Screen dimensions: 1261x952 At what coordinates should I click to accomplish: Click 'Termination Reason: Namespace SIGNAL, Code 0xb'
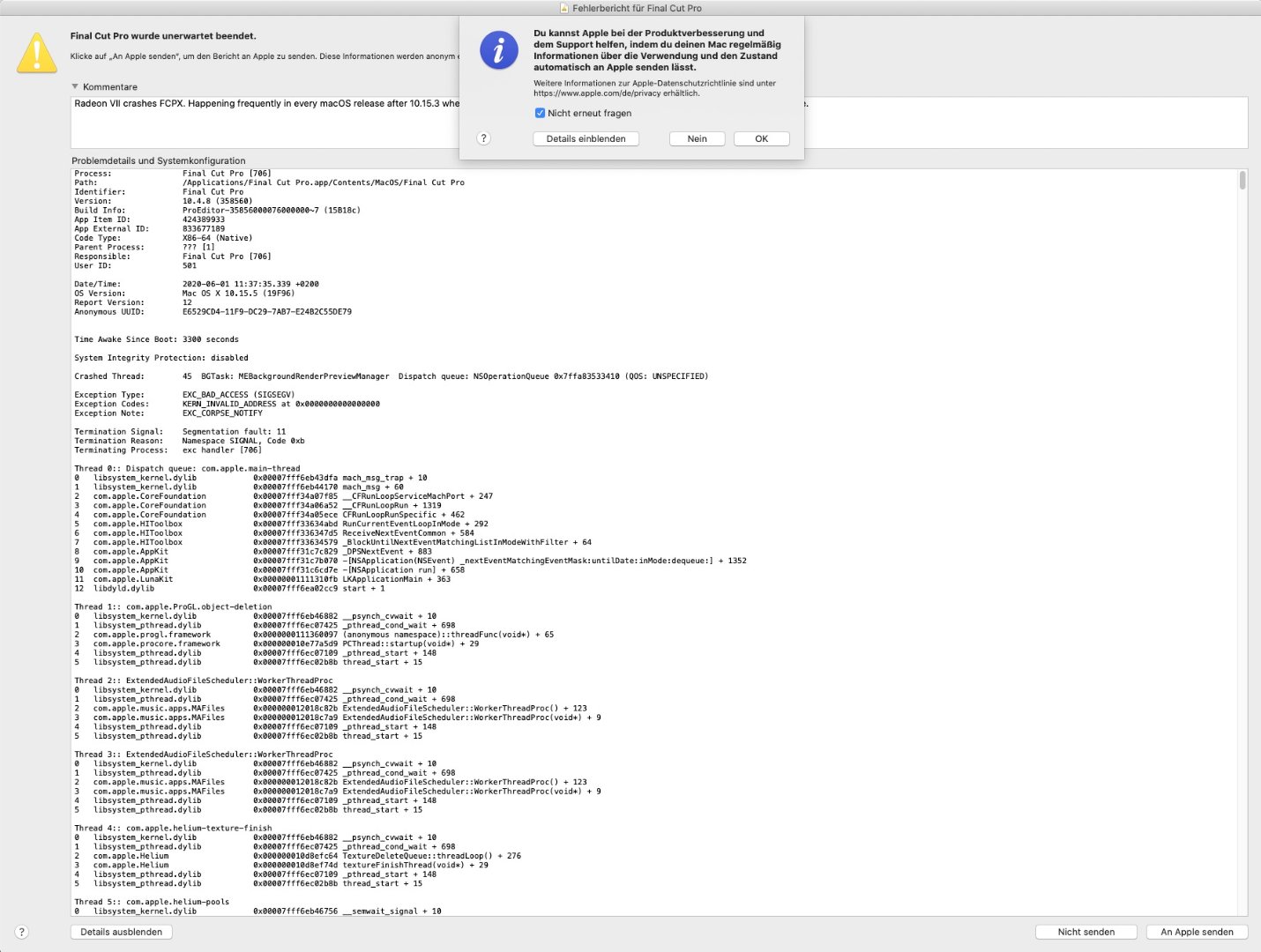[x=190, y=441]
